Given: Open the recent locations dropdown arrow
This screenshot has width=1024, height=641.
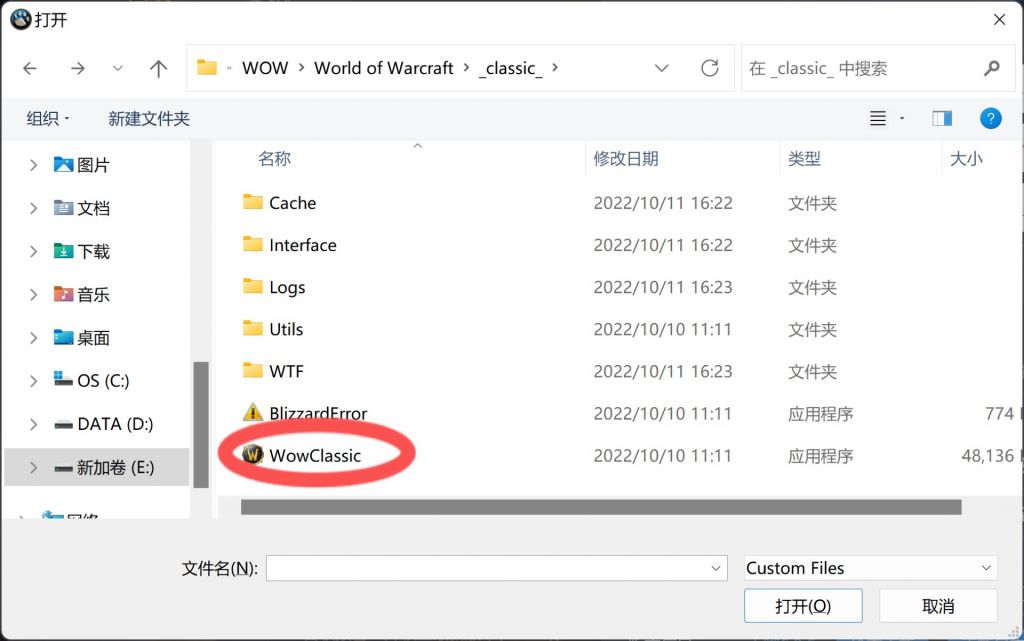Looking at the screenshot, I should (118, 69).
